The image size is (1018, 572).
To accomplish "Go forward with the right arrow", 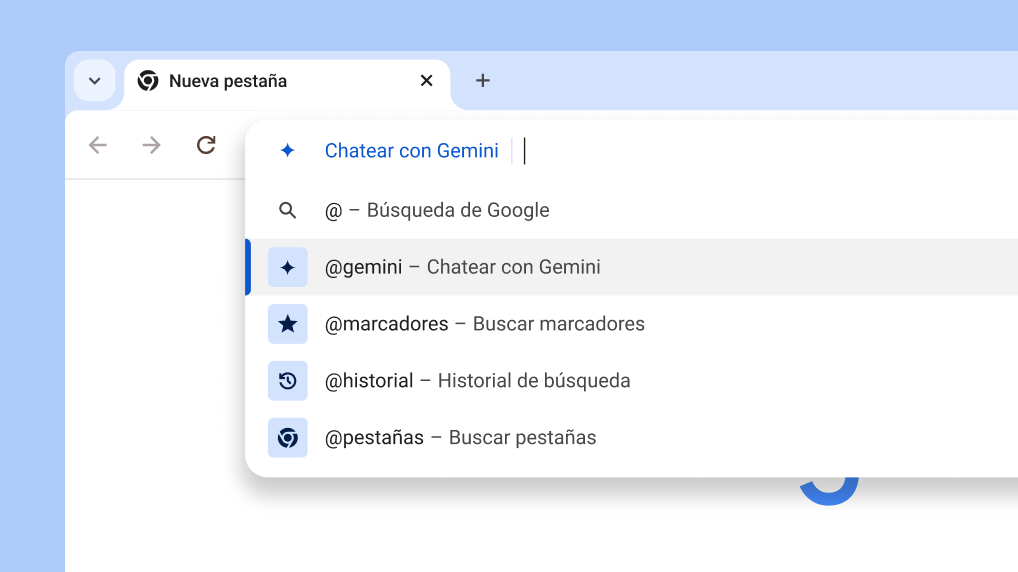I will [151, 145].
